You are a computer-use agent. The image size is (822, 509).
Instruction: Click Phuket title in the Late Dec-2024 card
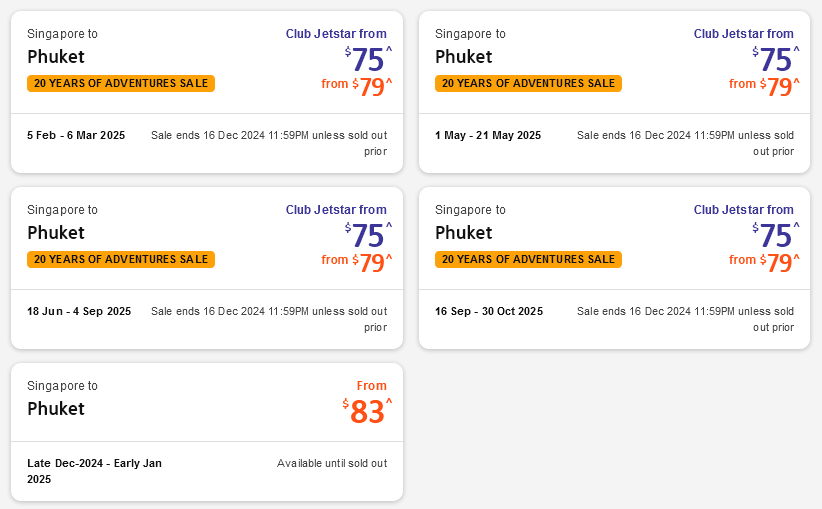point(55,408)
